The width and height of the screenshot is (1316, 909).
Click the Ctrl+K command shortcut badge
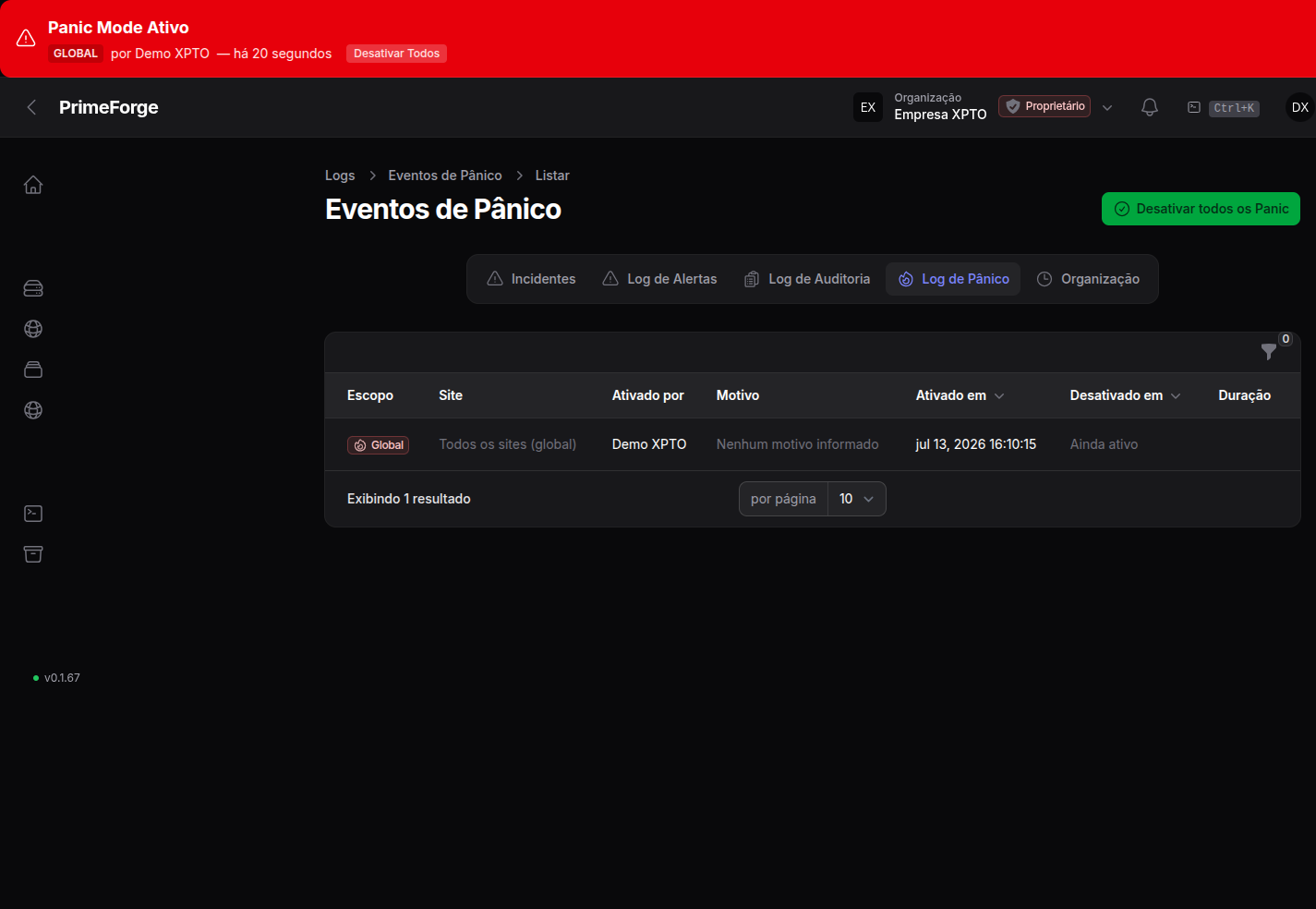[x=1234, y=108]
